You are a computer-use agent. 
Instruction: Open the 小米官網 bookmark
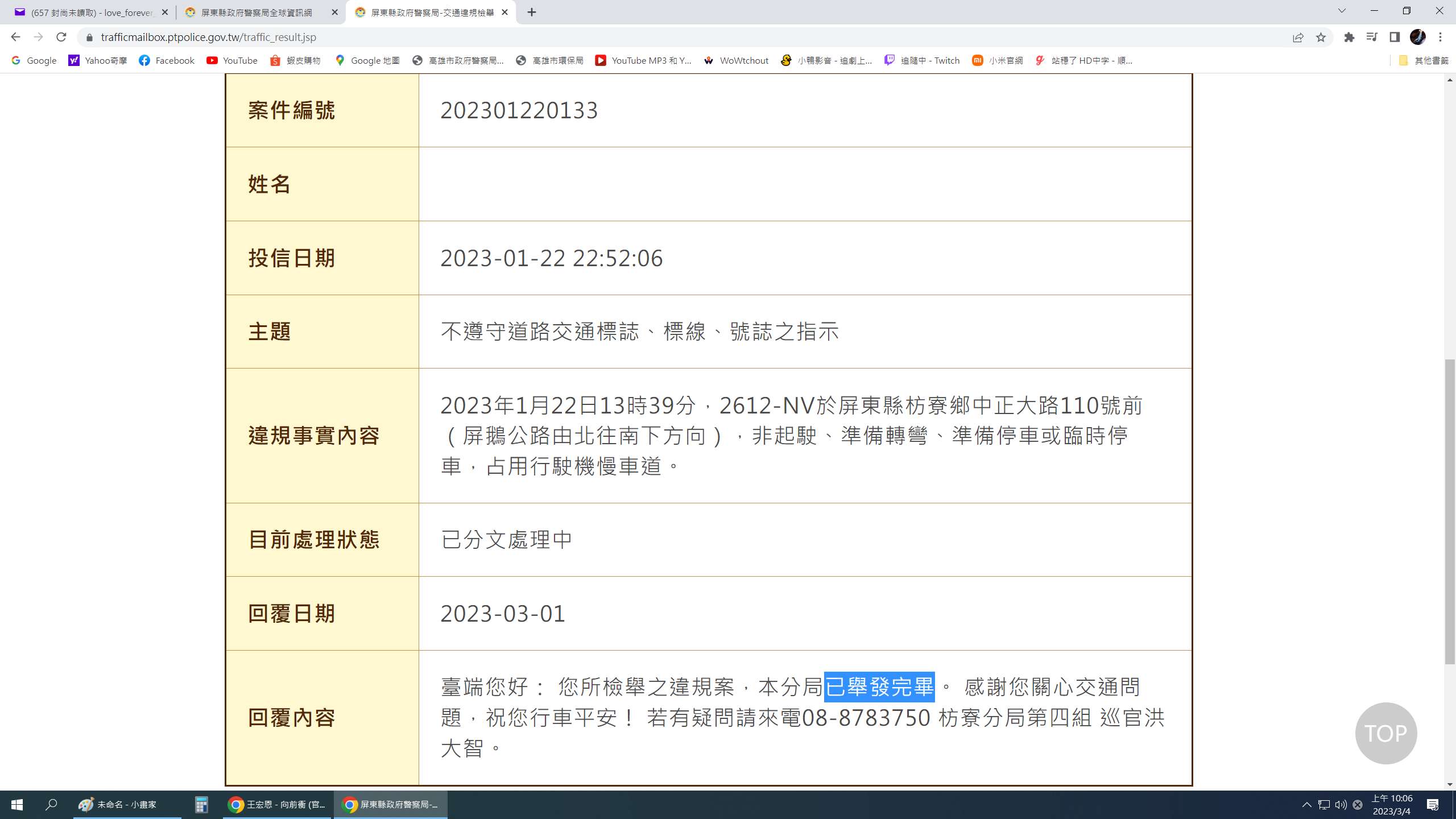[x=998, y=60]
